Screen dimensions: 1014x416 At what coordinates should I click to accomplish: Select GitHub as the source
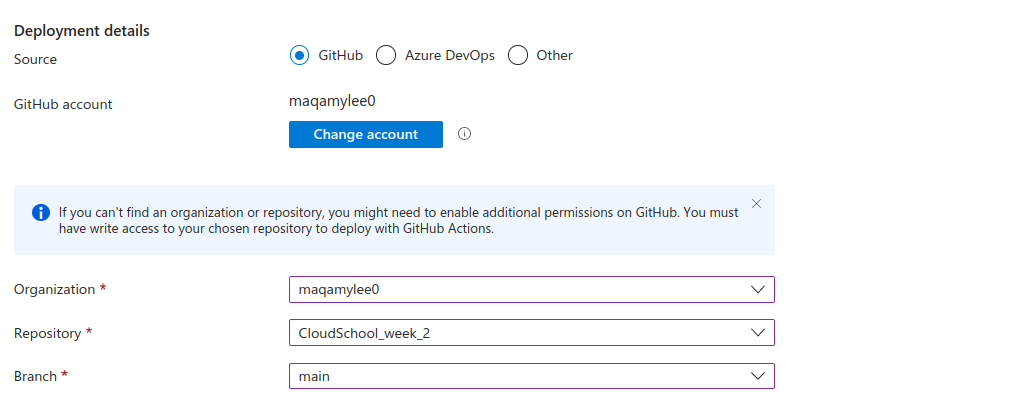point(299,56)
